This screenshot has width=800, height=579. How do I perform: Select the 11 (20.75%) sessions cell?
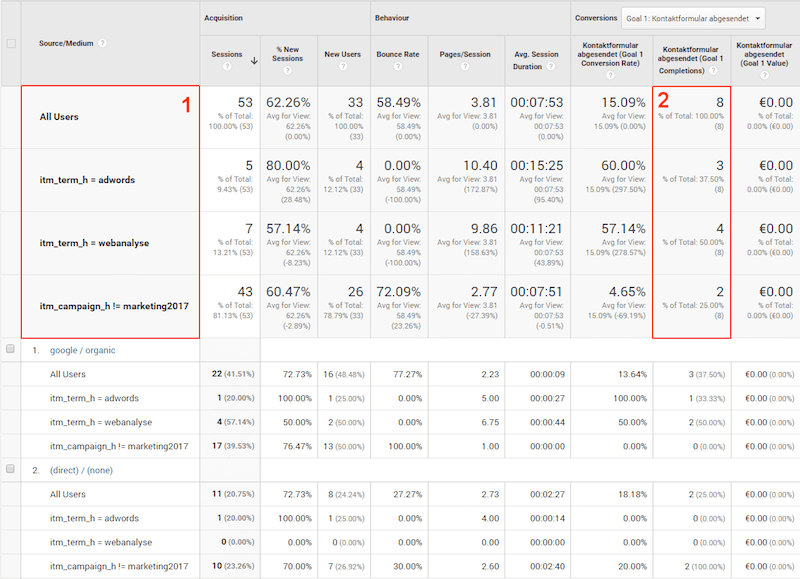click(x=233, y=494)
